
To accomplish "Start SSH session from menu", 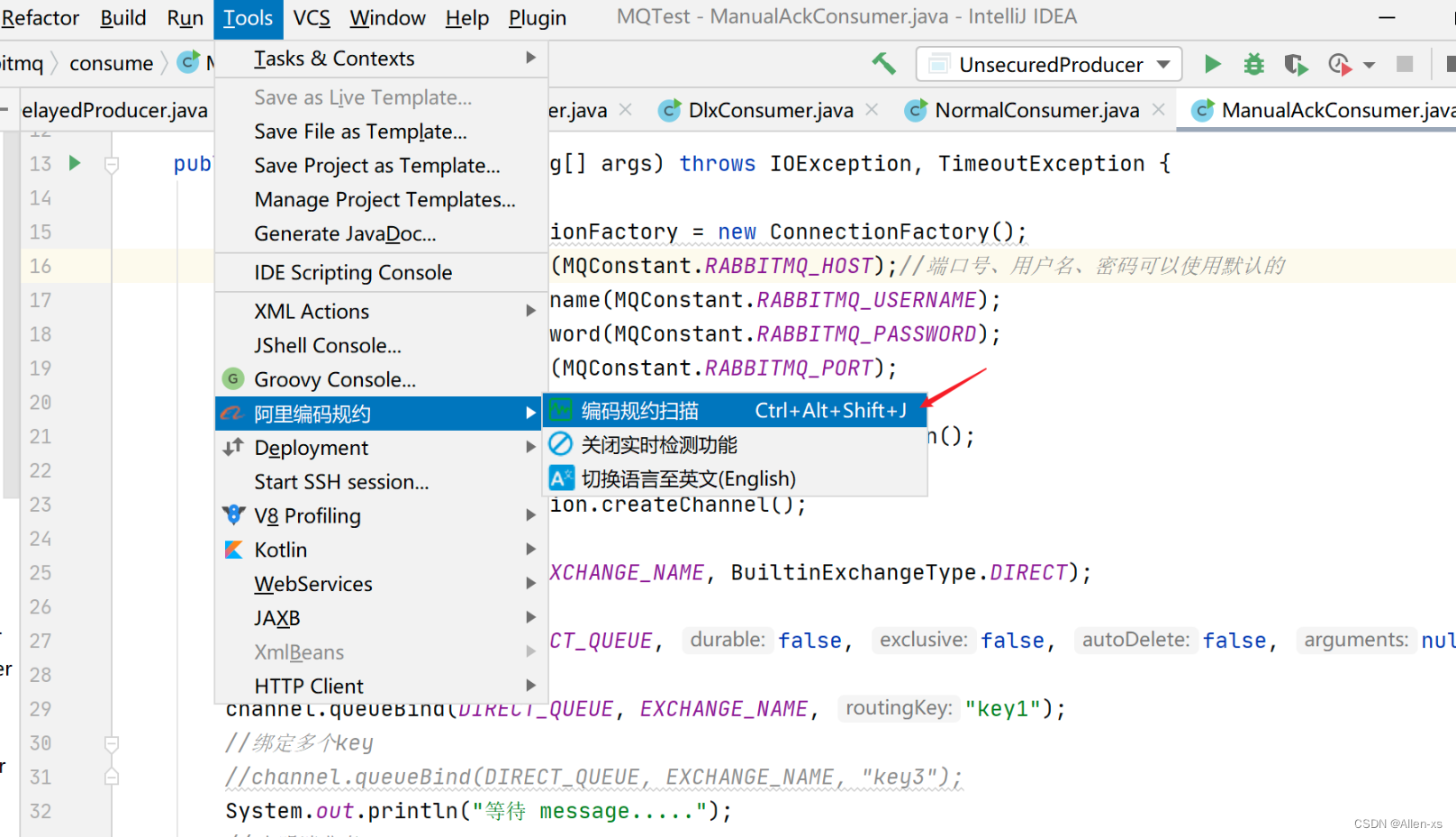I will [381, 482].
